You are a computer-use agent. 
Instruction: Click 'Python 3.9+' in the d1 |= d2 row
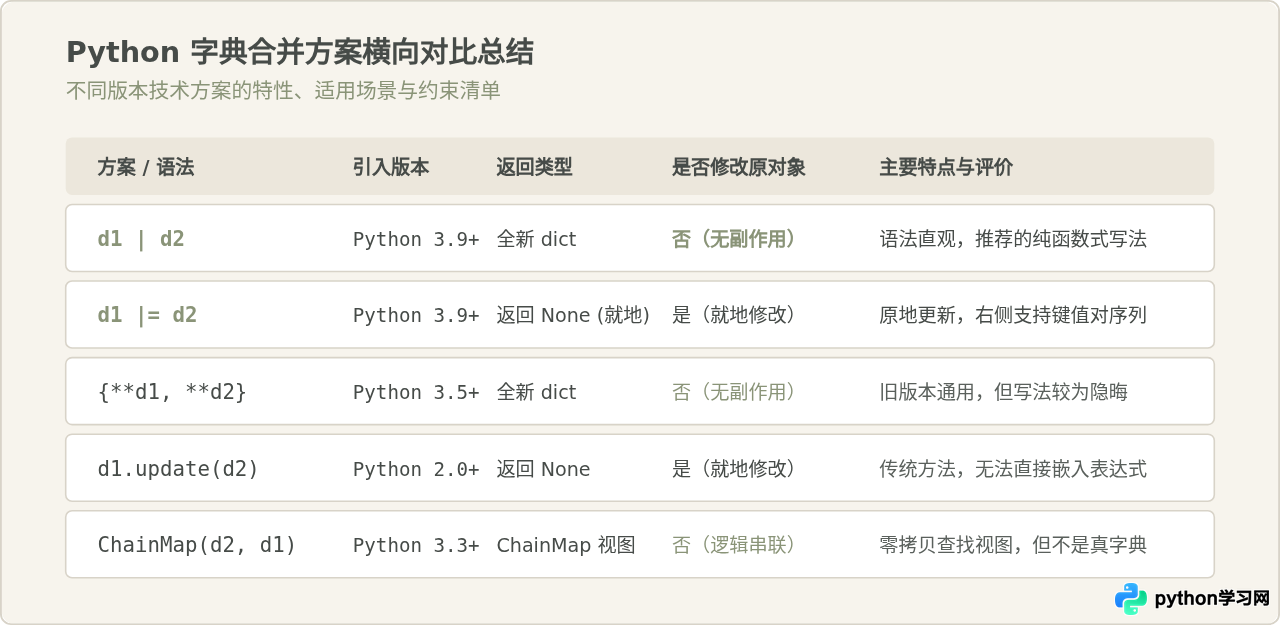[x=416, y=315]
